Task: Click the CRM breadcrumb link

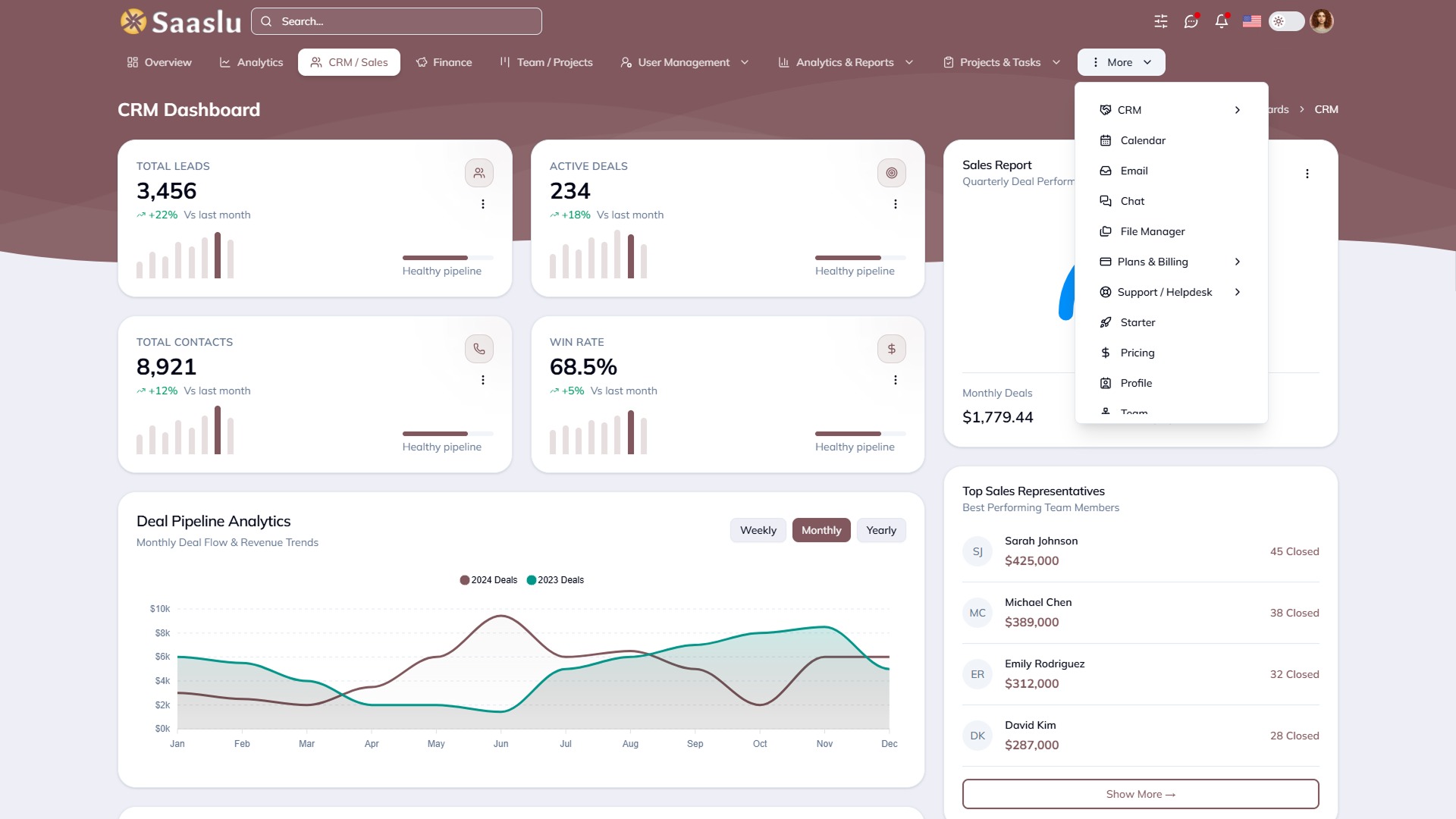Action: (1326, 109)
